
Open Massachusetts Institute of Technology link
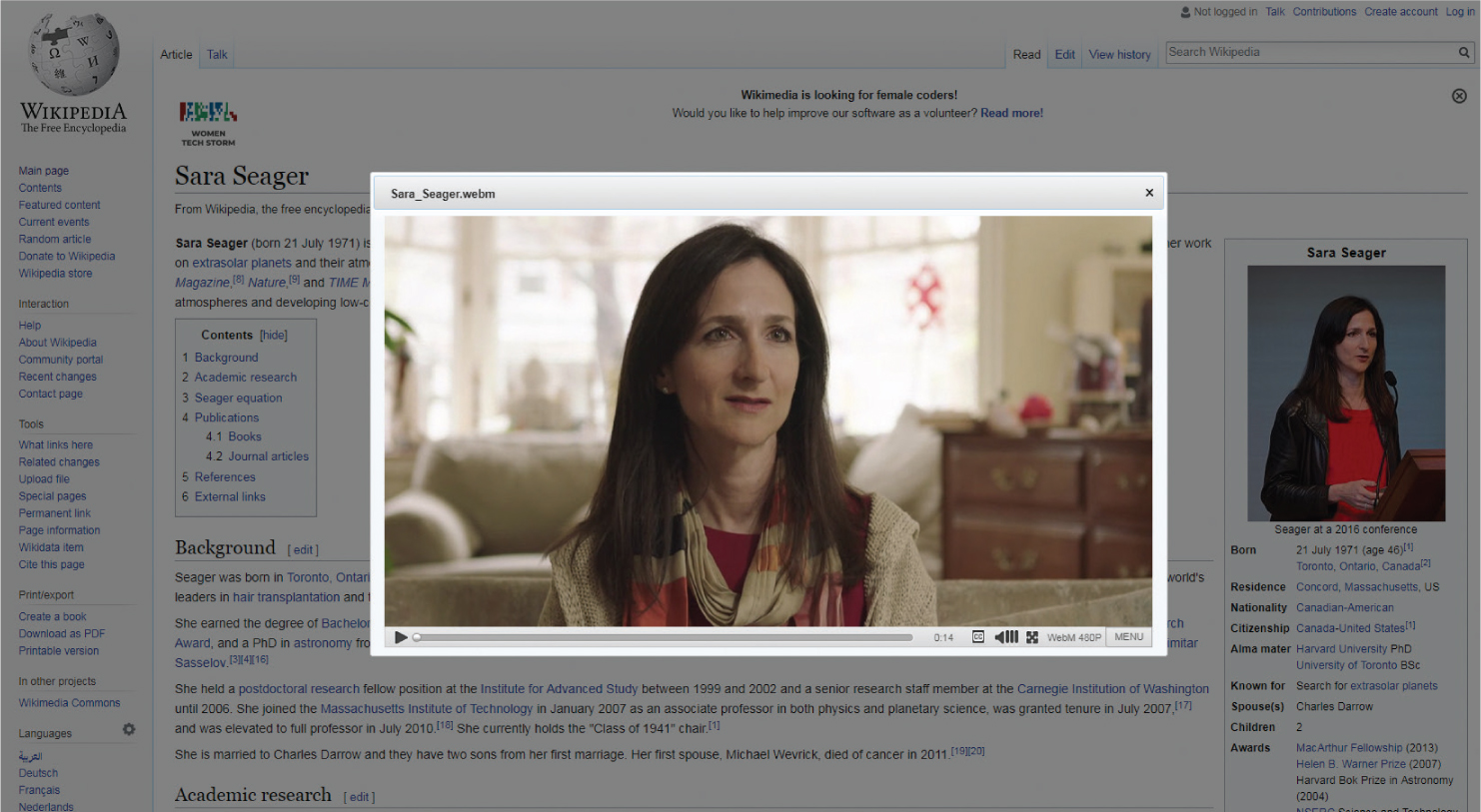click(x=427, y=708)
